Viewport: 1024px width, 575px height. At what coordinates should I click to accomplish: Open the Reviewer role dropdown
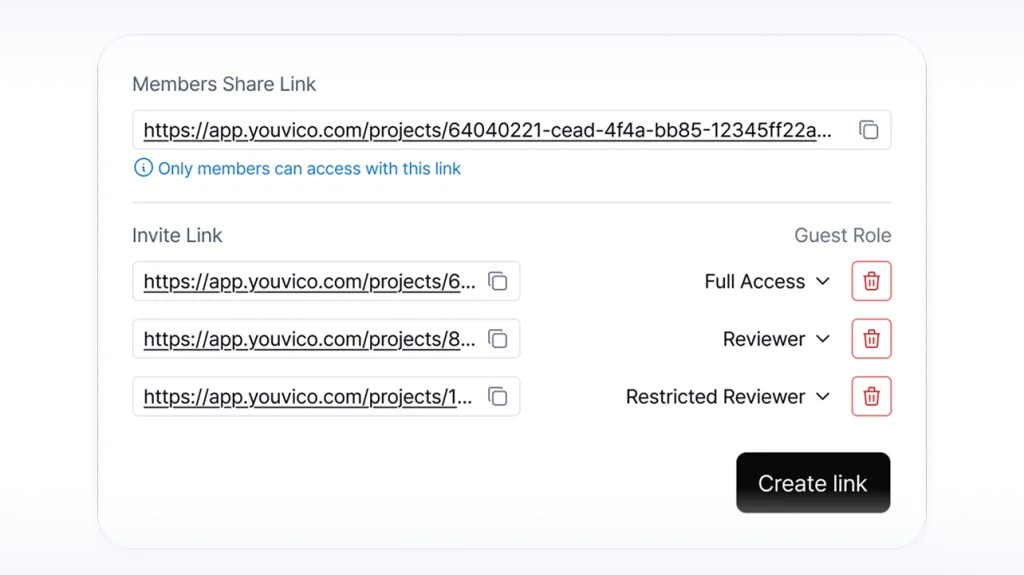[776, 339]
